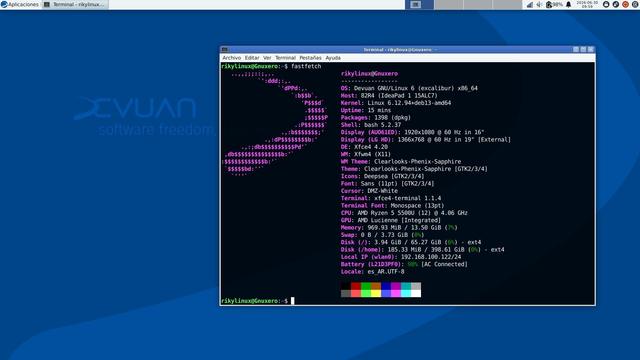Click the GPU AMD Lucienne line
Image resolution: width=640 pixels, height=360 pixels.
pyautogui.click(x=391, y=220)
